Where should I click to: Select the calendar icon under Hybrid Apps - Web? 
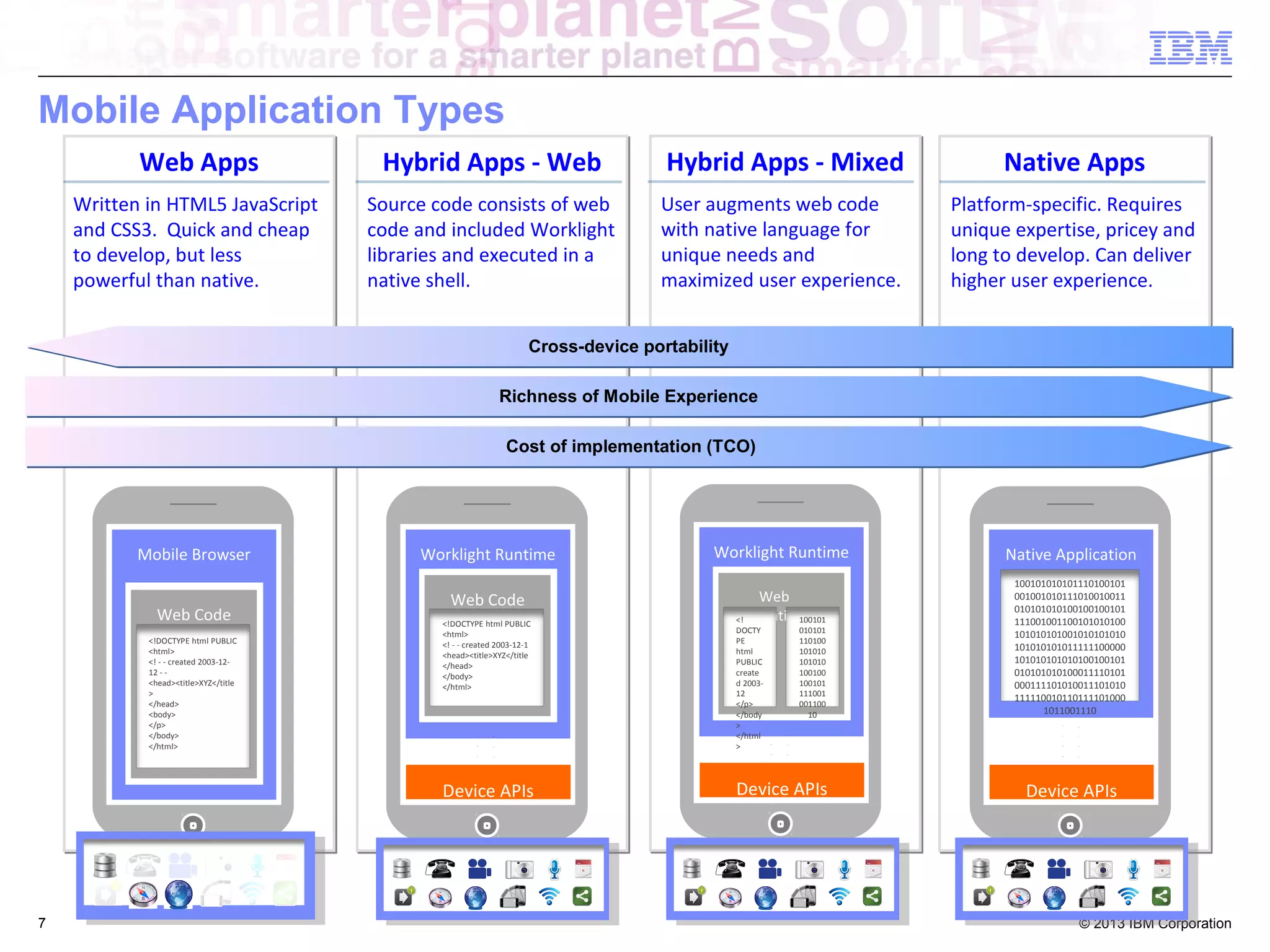coord(583,869)
